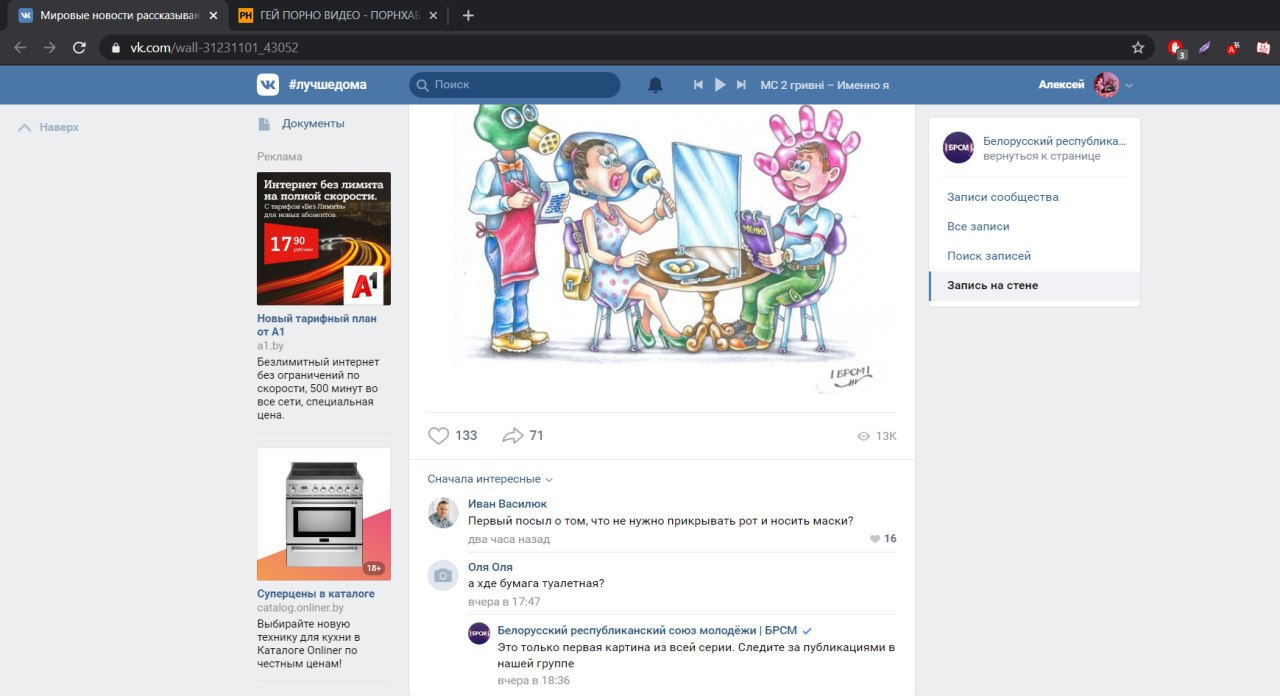Reload the page
Screen dimensions: 1280x696
coord(80,47)
